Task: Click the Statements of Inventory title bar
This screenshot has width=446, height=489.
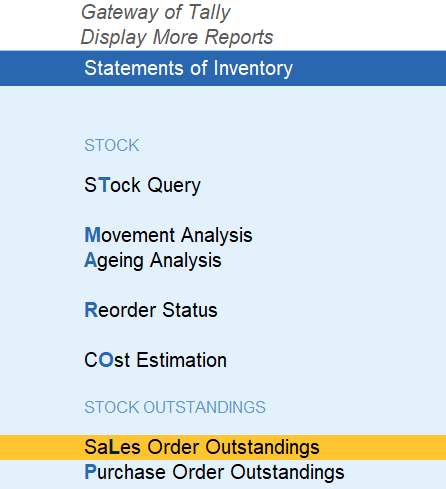Action: [x=223, y=68]
